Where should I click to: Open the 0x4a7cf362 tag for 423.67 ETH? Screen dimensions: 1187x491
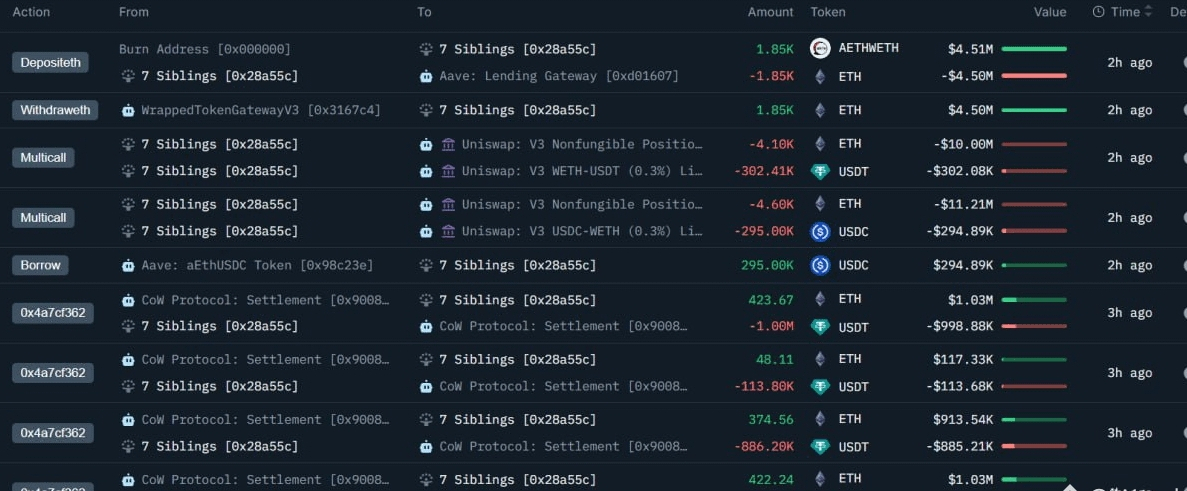click(x=53, y=313)
